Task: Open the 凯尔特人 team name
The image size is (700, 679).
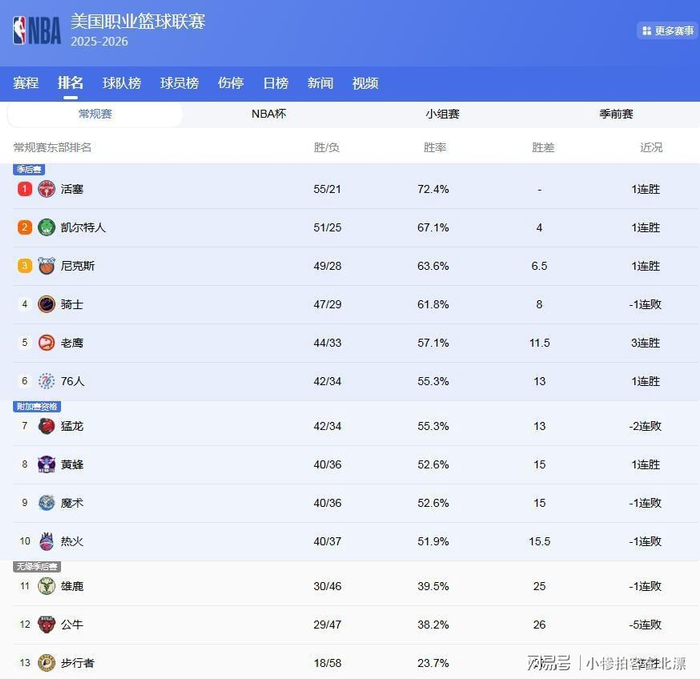Action: (x=83, y=228)
